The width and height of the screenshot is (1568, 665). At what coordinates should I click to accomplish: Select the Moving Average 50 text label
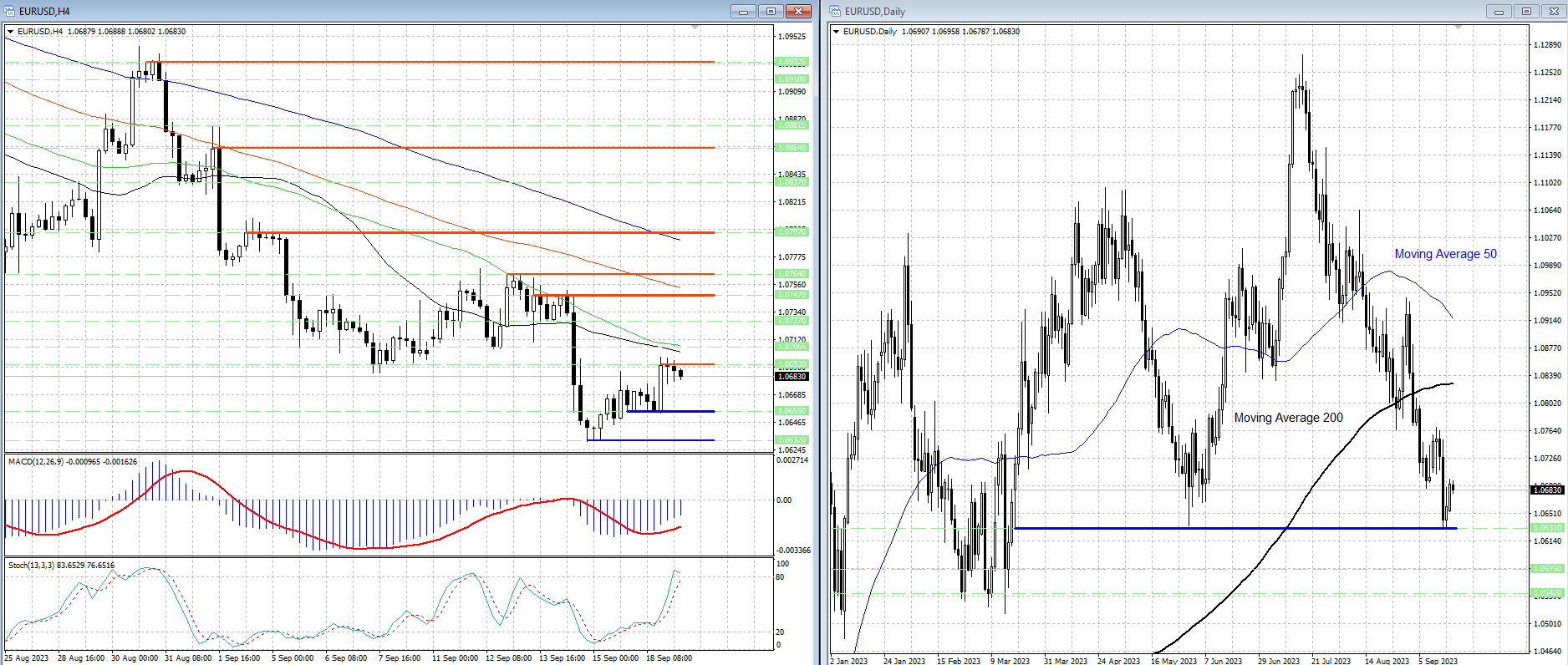1445,254
